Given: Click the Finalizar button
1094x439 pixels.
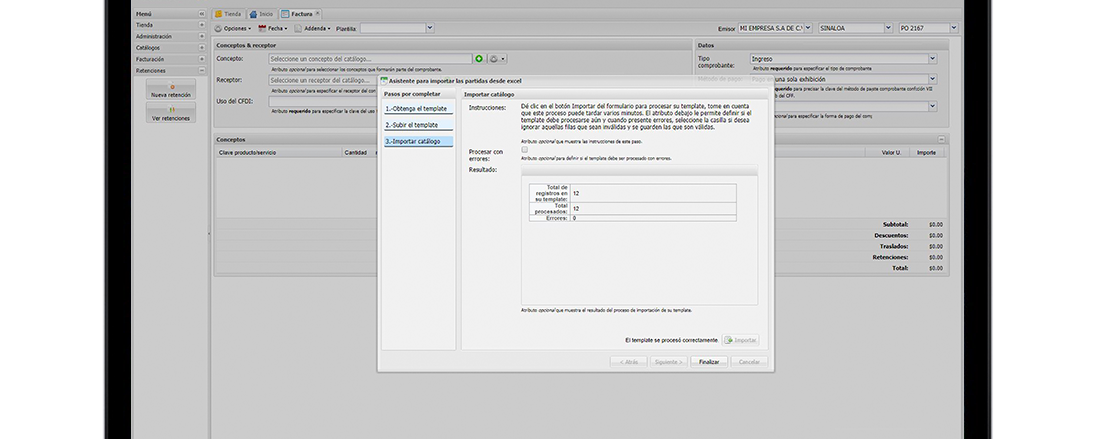Looking at the screenshot, I should coord(709,361).
